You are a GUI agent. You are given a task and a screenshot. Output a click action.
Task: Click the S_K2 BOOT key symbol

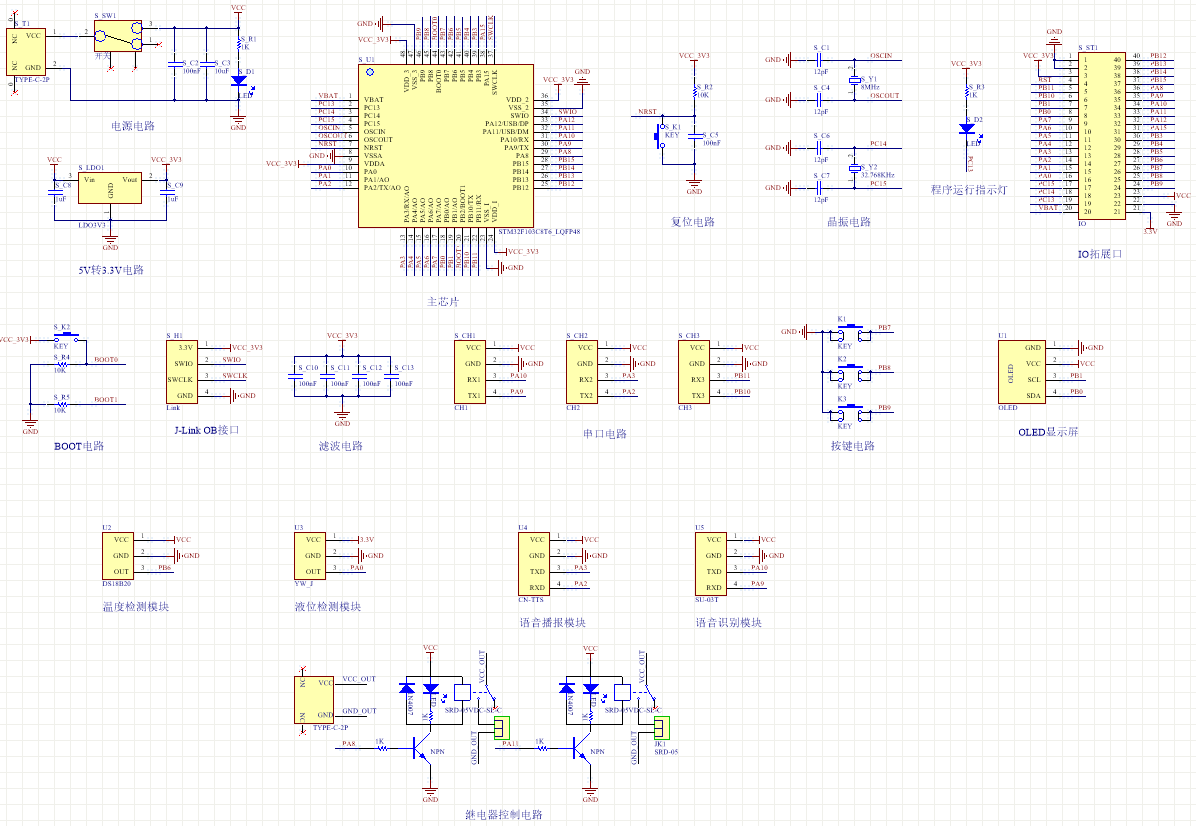pyautogui.click(x=66, y=336)
